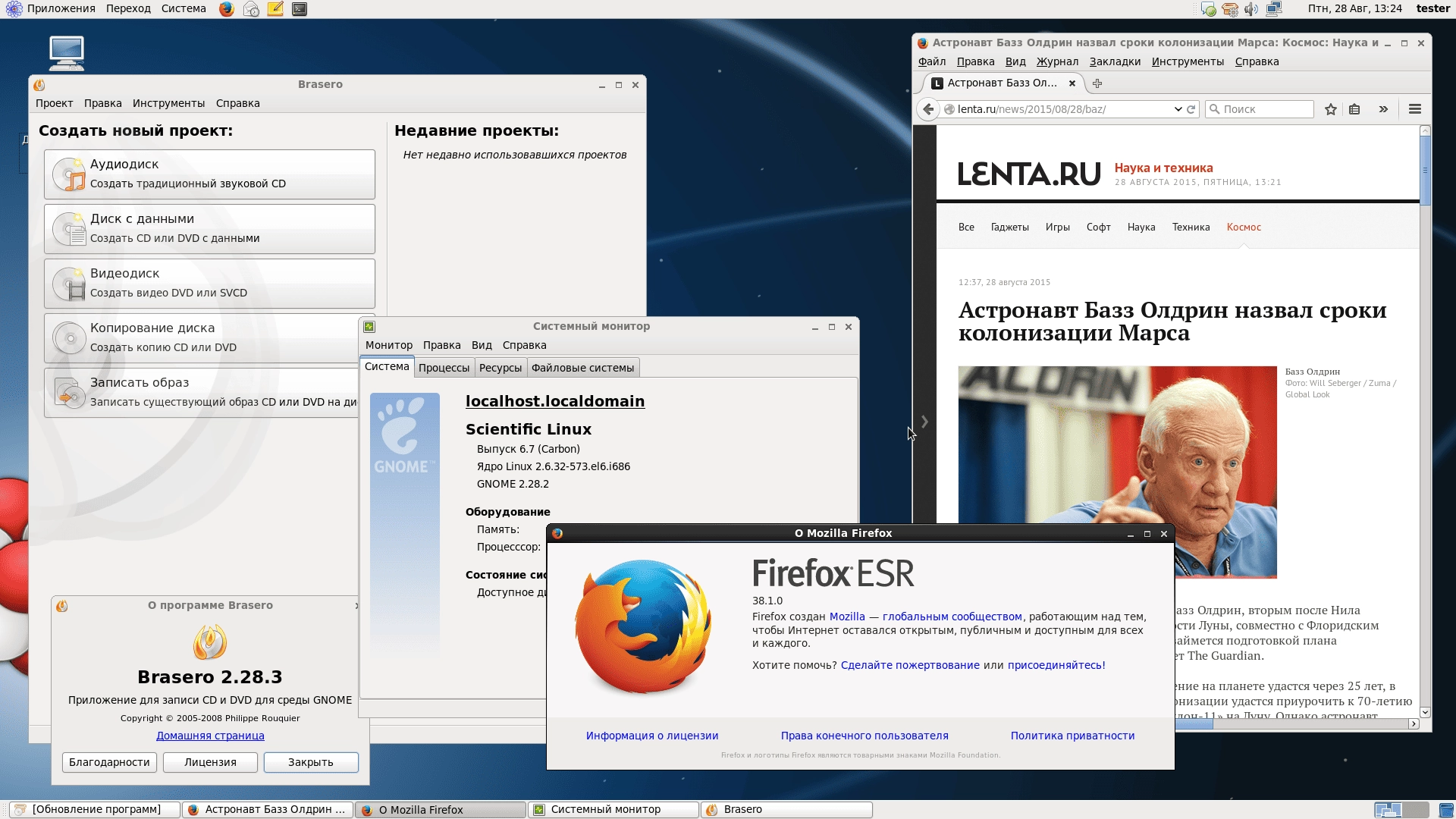Image resolution: width=1456 pixels, height=819 pixels.
Task: Open the Firefox hamburger menu
Action: pos(1415,109)
